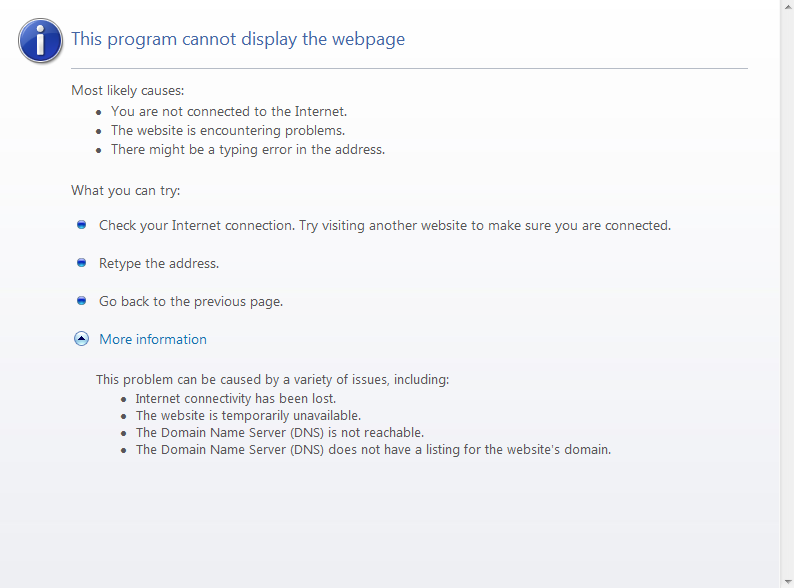
Task: Click 'You are not connected to the Internet' line
Action: pyautogui.click(x=229, y=111)
